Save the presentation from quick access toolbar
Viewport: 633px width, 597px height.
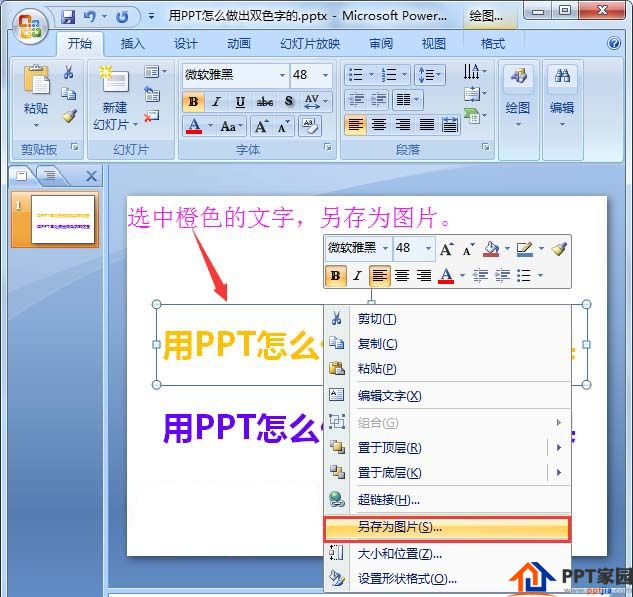(x=68, y=17)
